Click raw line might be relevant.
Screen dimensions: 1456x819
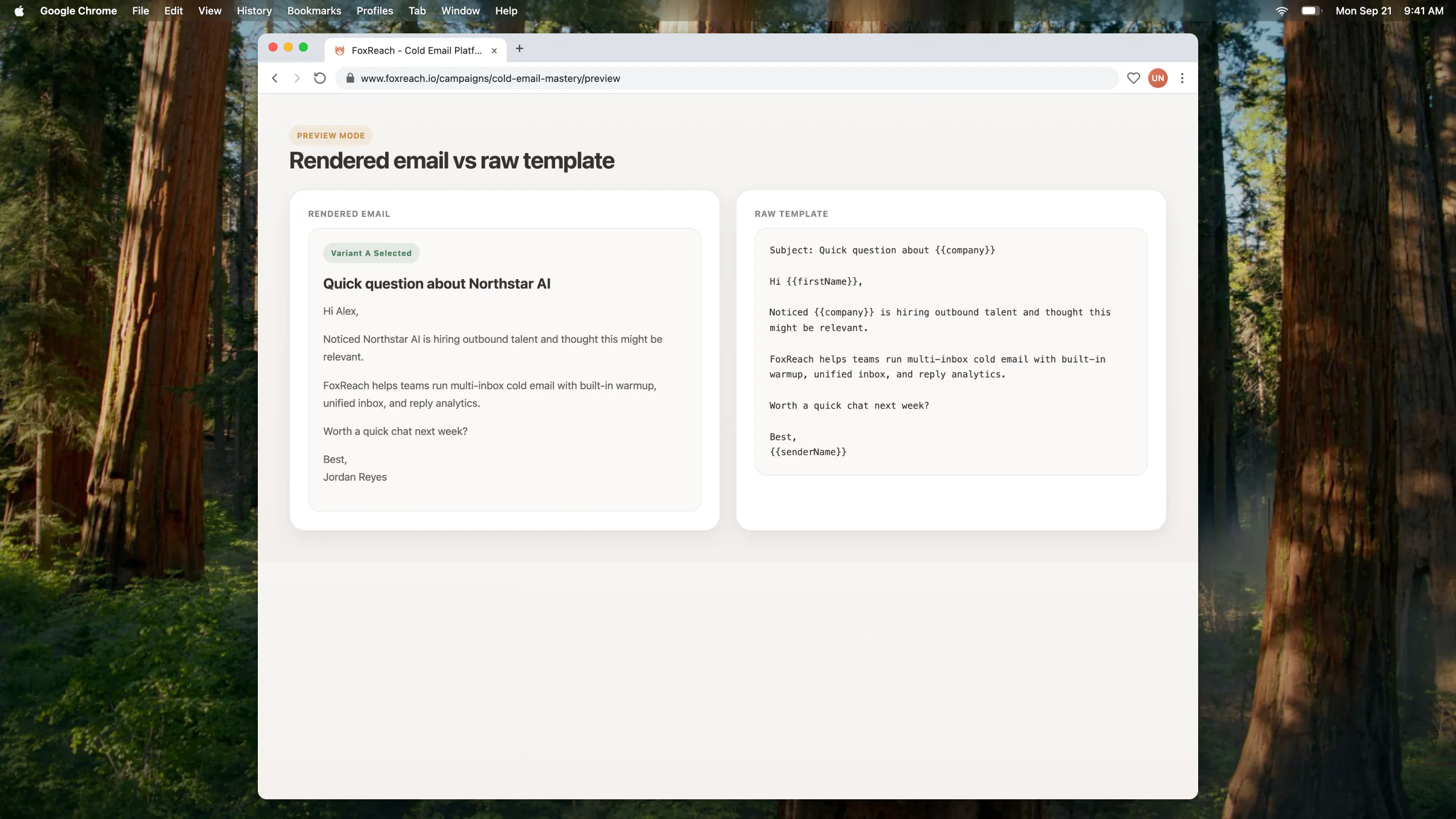(818, 328)
